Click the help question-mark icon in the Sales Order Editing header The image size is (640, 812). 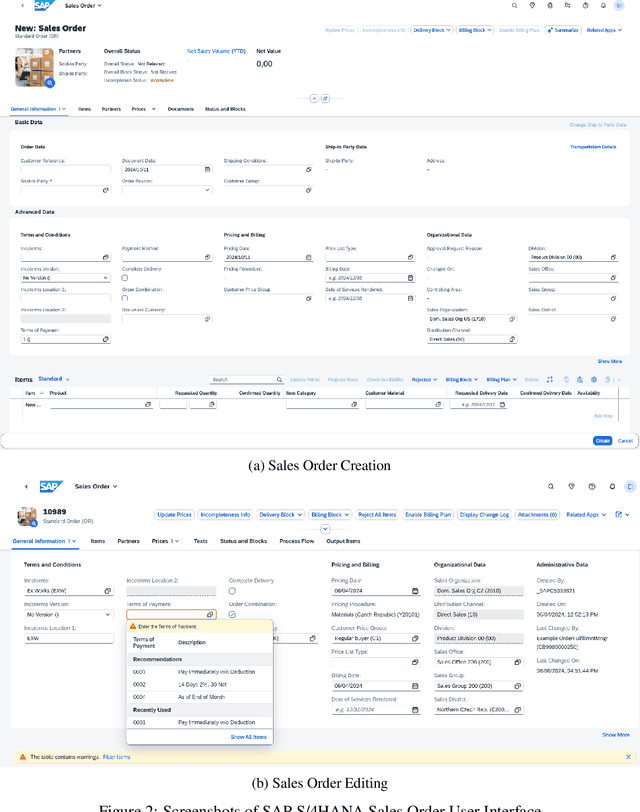[592, 486]
